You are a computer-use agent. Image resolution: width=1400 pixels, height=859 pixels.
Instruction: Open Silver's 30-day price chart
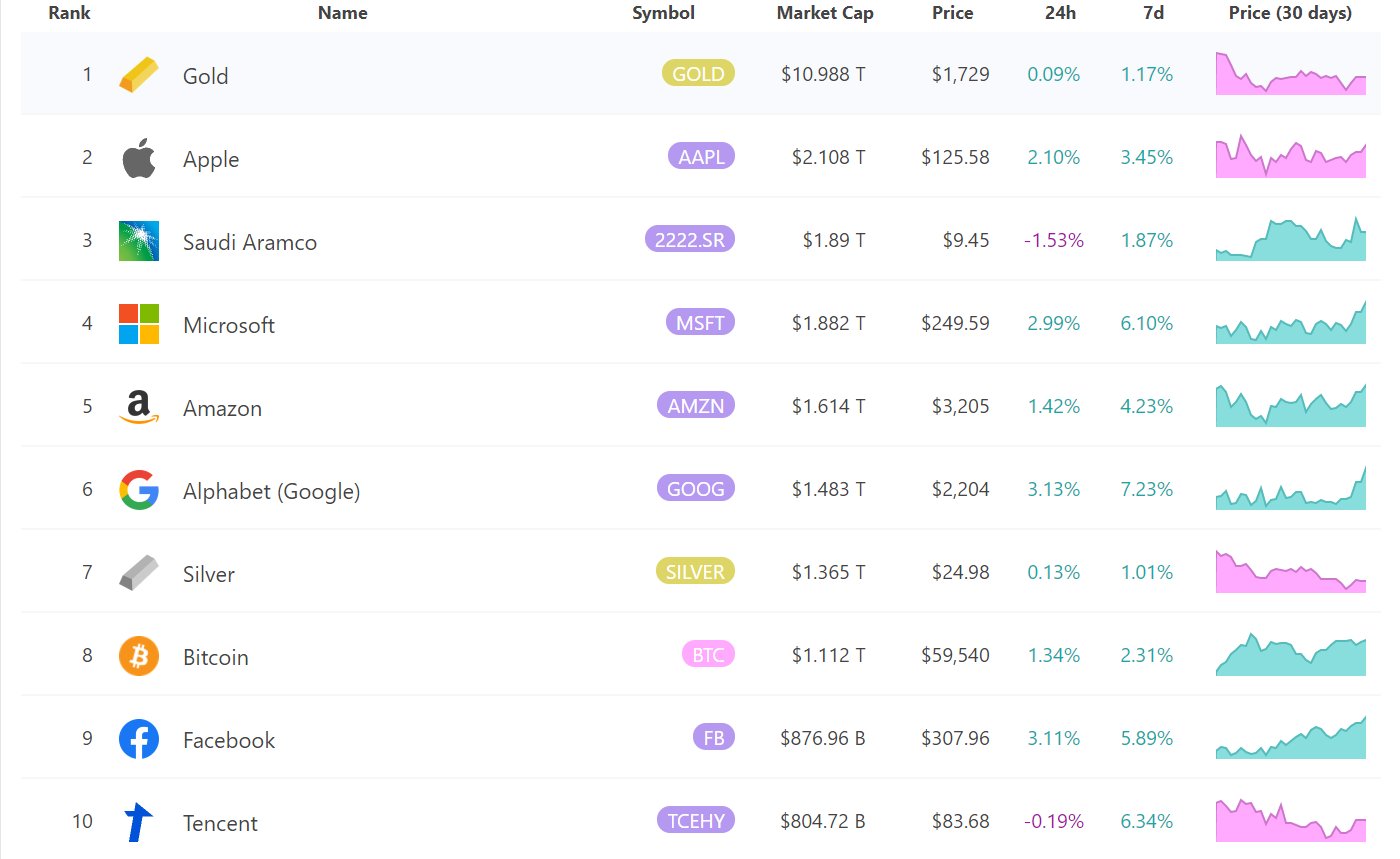click(x=1291, y=571)
